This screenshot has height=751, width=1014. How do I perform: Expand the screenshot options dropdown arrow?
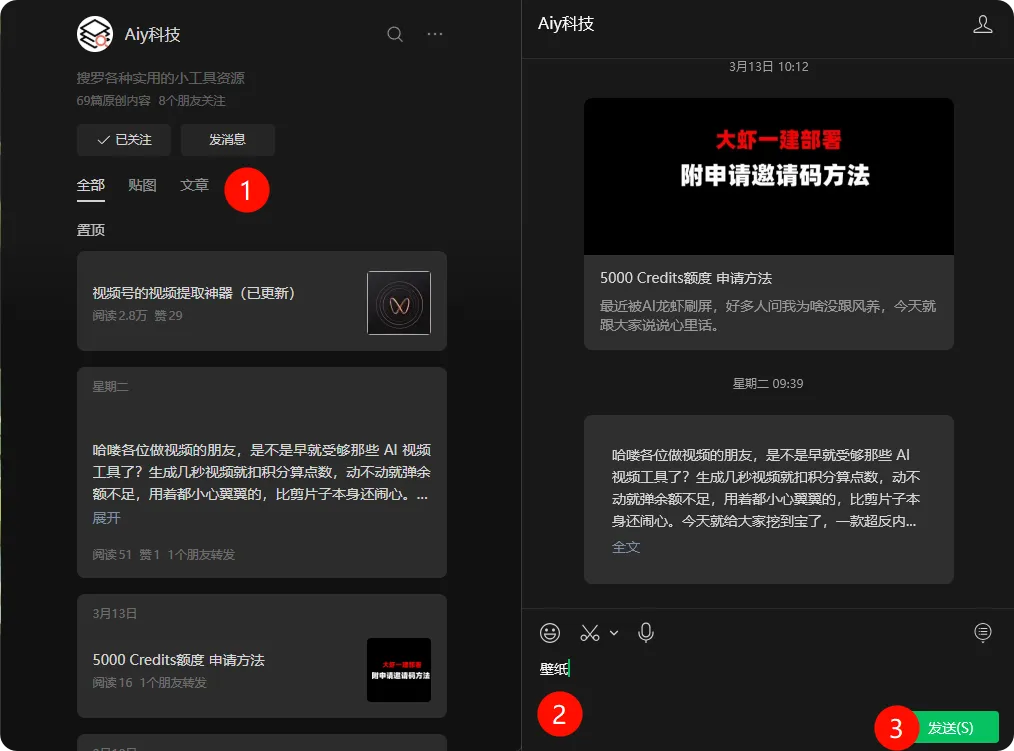click(614, 633)
